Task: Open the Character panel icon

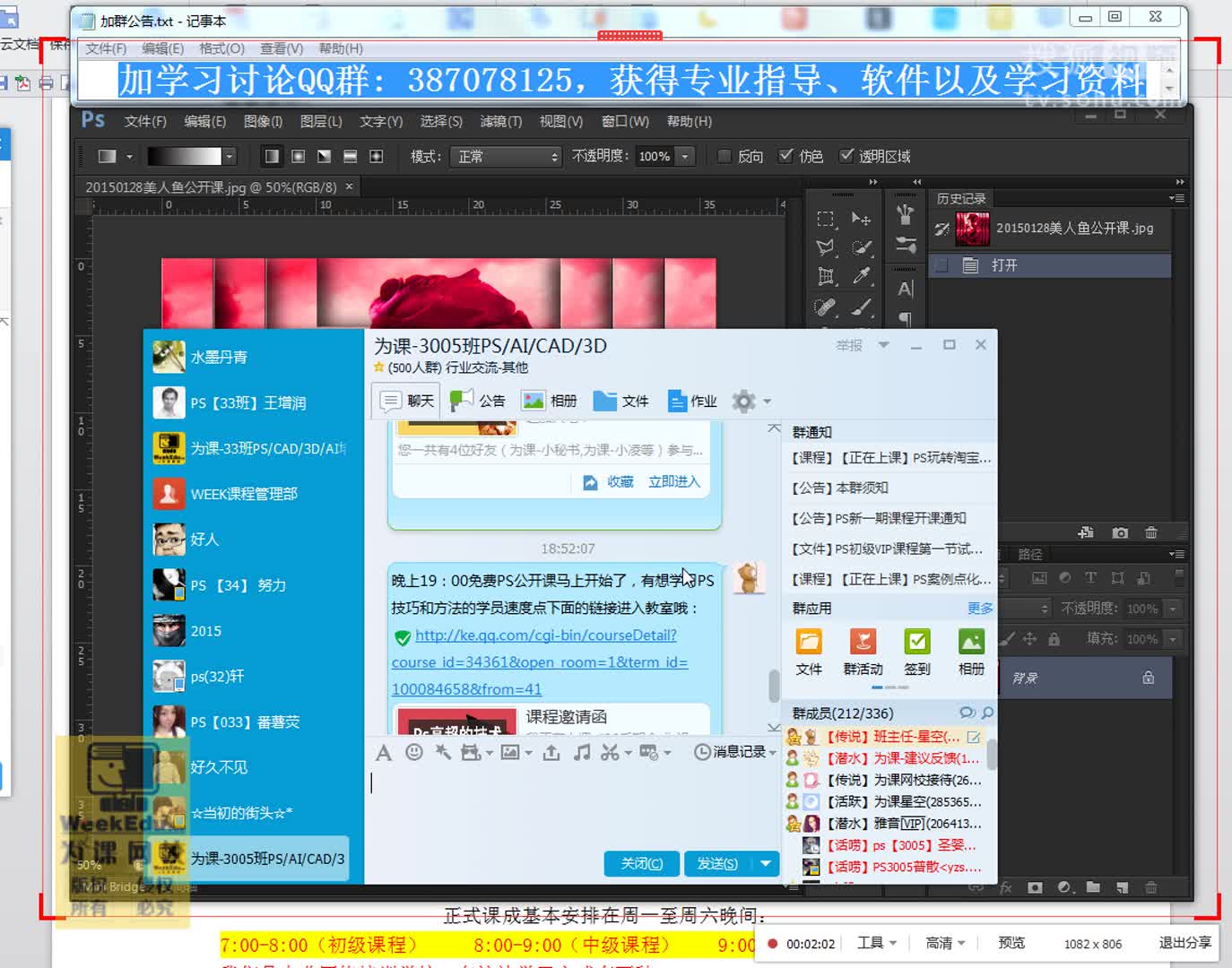Action: [x=906, y=289]
